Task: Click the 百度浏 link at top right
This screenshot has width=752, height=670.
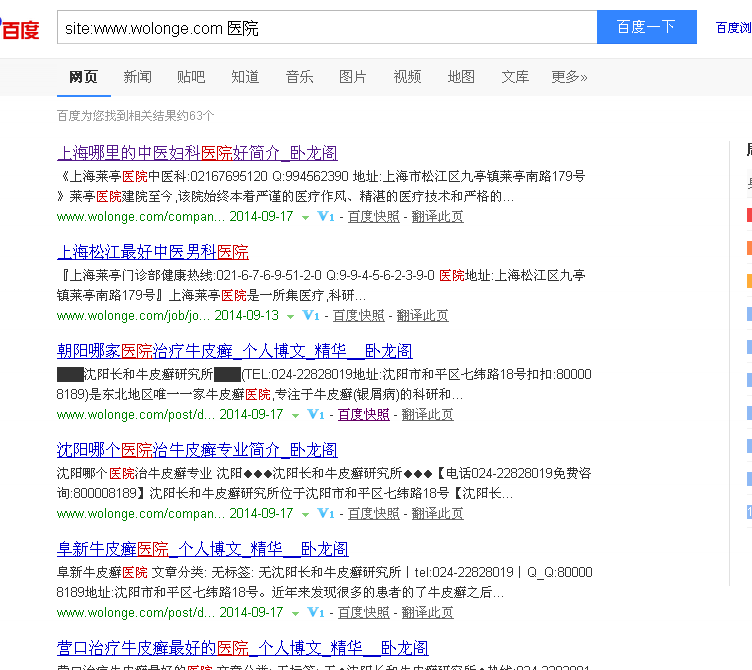Action: point(733,28)
